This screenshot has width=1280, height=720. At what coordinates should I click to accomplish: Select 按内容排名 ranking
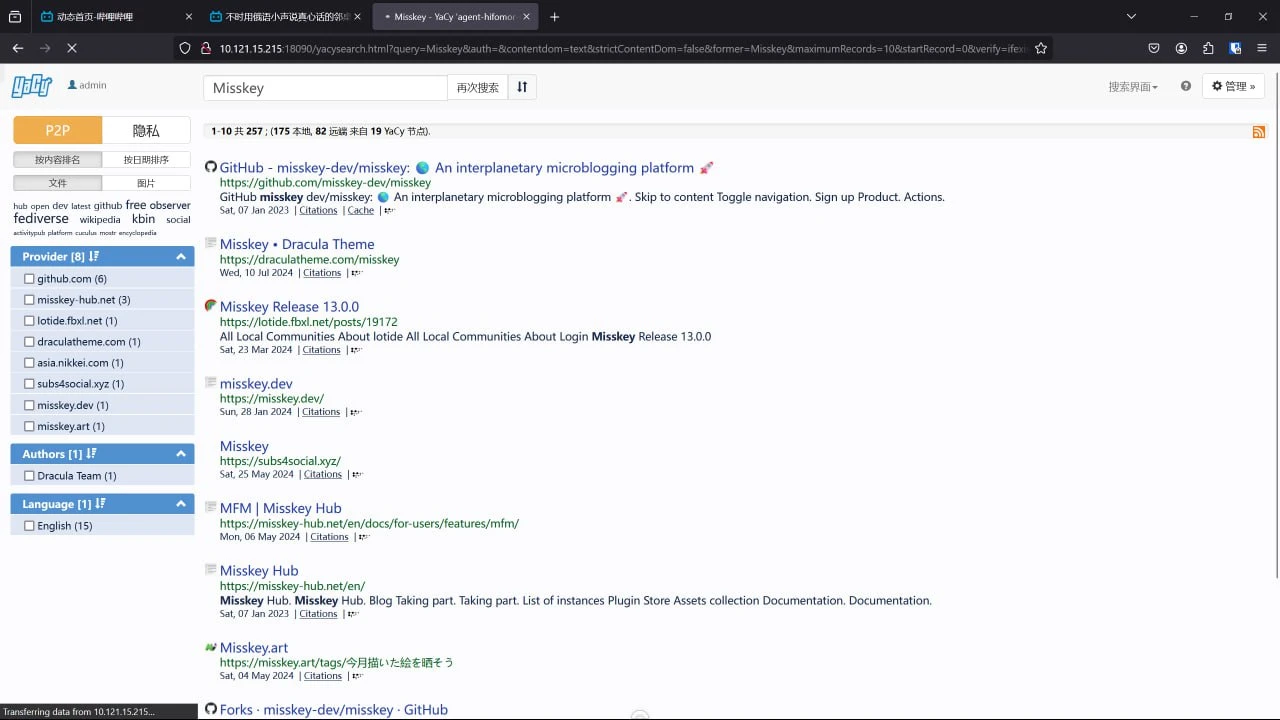pyautogui.click(x=57, y=159)
